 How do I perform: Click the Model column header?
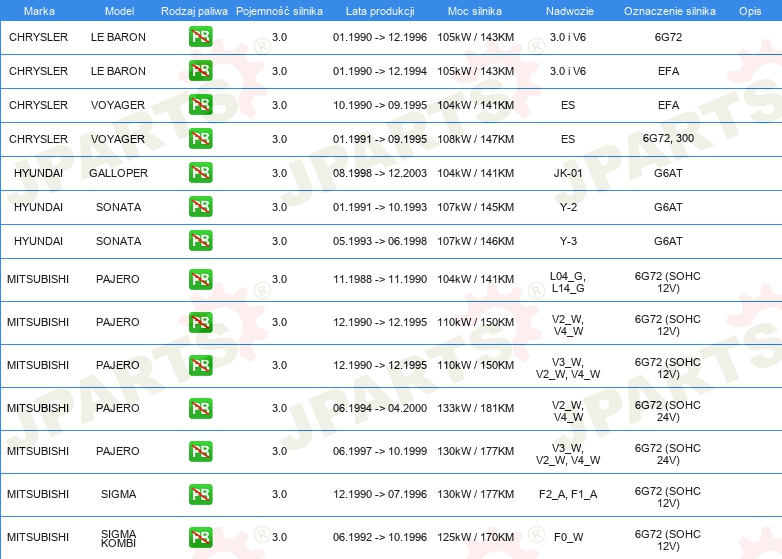[118, 10]
